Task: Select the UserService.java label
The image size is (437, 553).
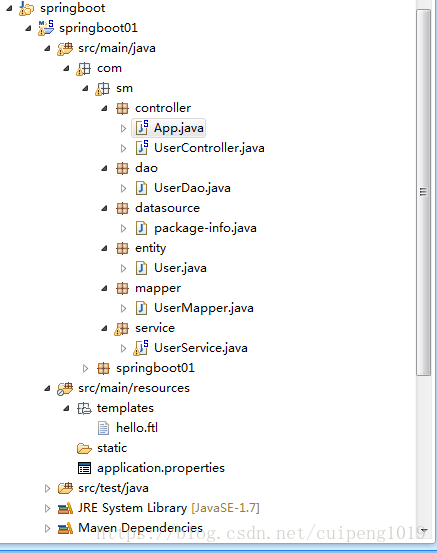Action: click(201, 348)
